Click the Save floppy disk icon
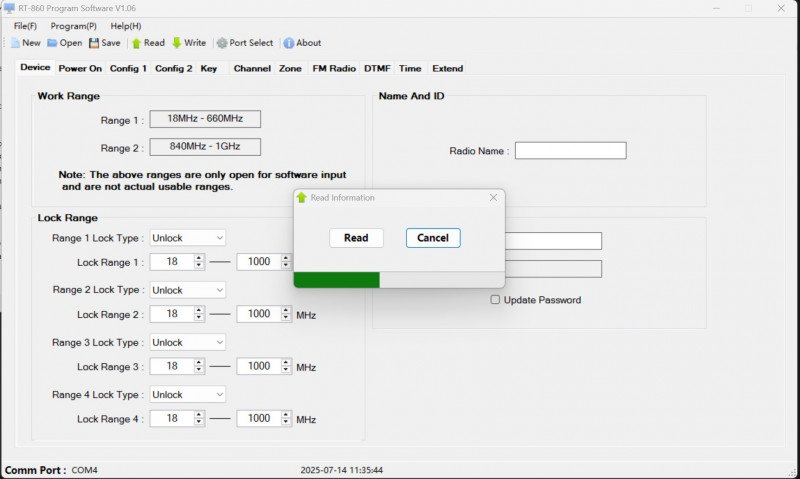Viewport: 800px width, 479px height. (94, 43)
